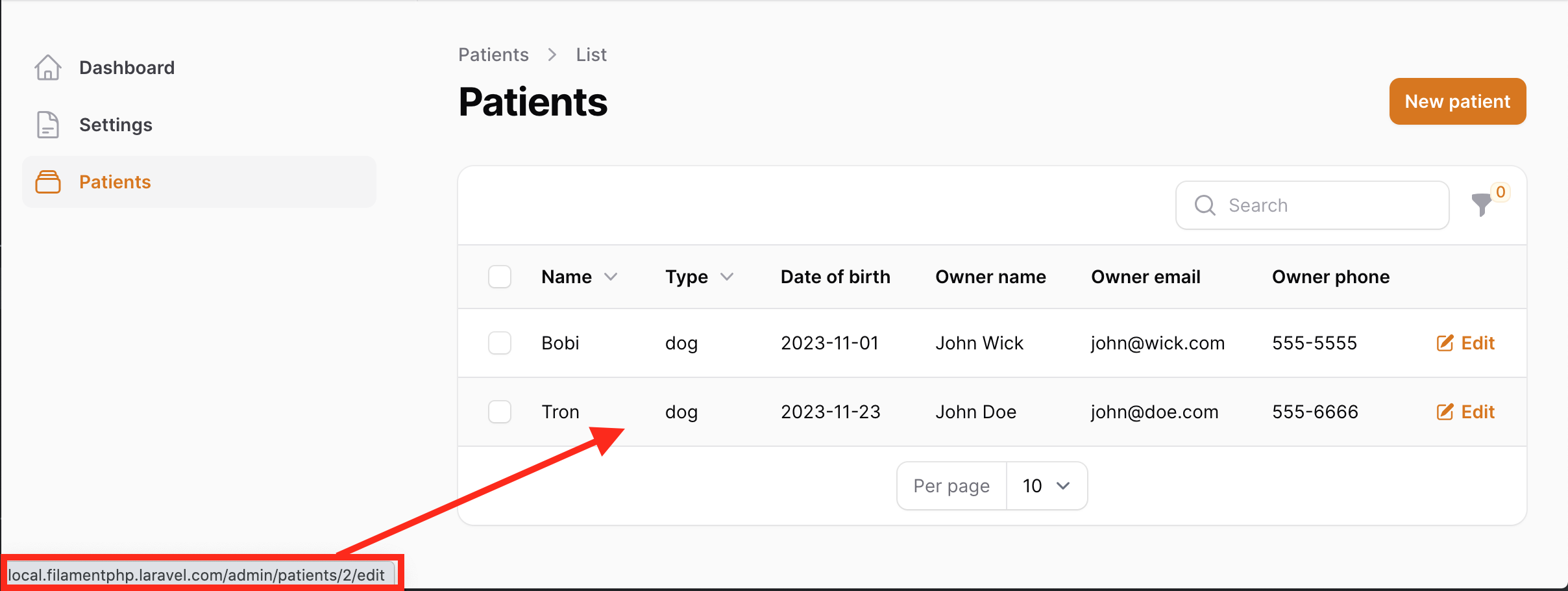The image size is (1568, 591).
Task: Toggle the select-all checkbox in table header
Action: point(500,277)
